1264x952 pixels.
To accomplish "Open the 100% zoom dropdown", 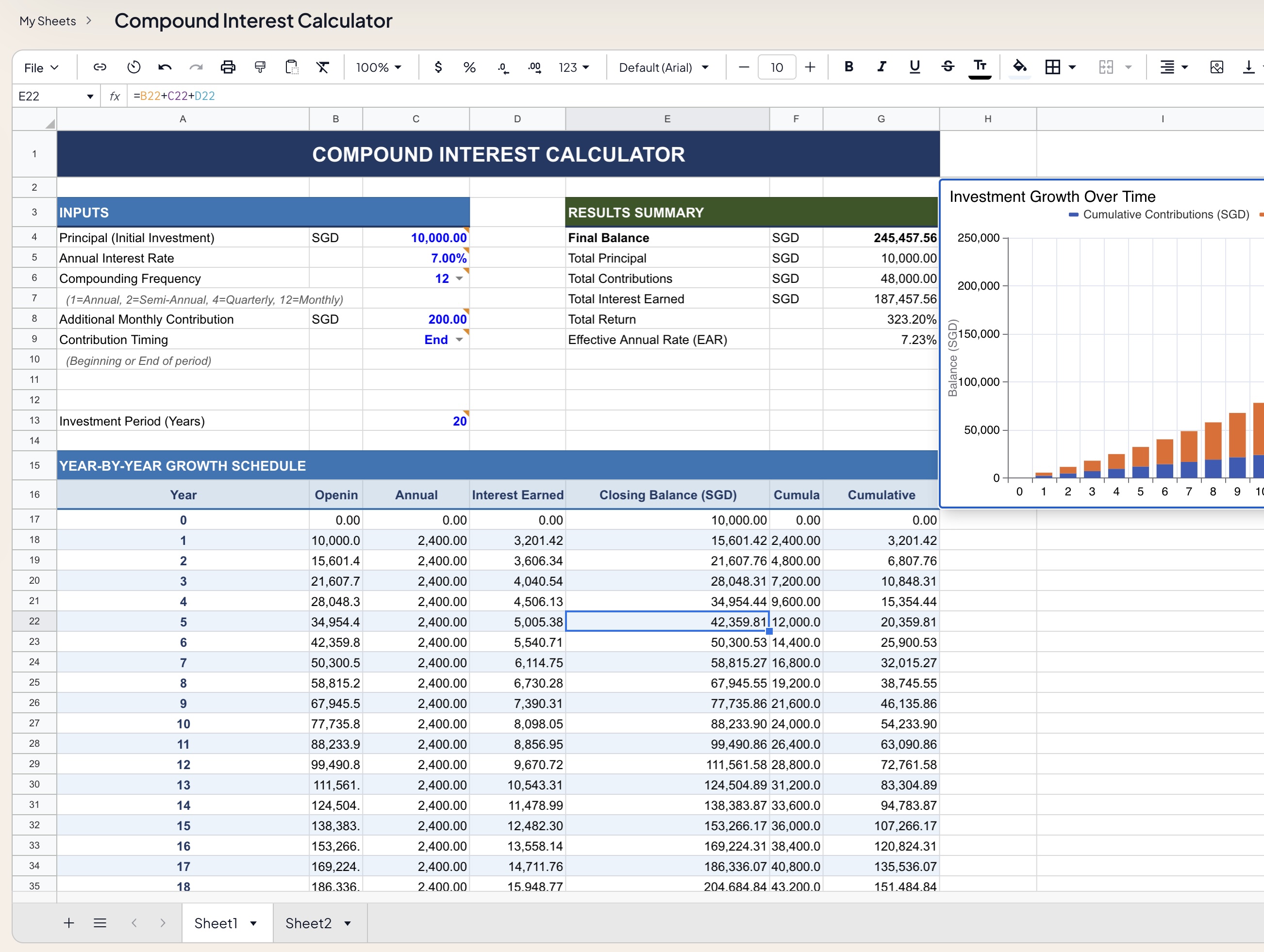I will [x=378, y=67].
